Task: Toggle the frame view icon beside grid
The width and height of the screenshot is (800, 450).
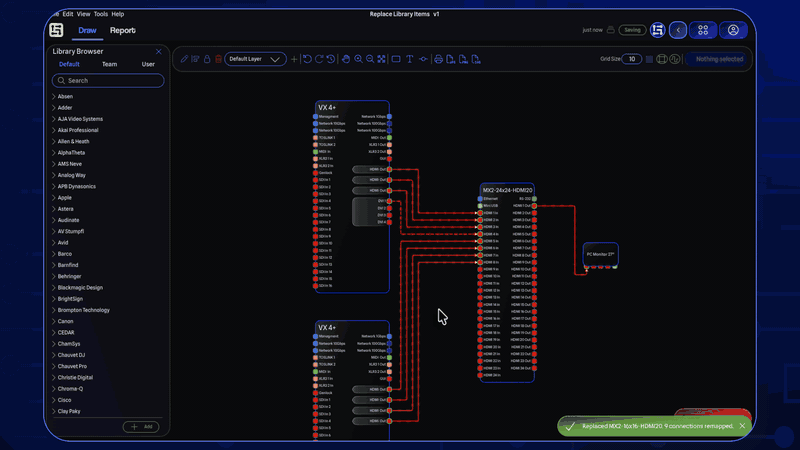Action: (x=662, y=59)
